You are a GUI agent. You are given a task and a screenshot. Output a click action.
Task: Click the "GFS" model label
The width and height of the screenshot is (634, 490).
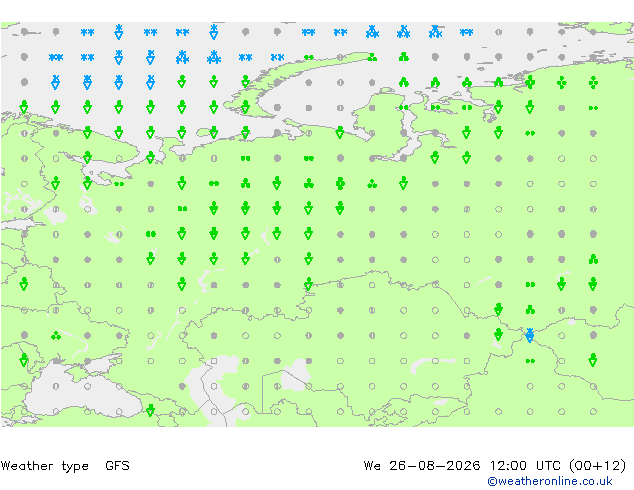click(x=117, y=466)
